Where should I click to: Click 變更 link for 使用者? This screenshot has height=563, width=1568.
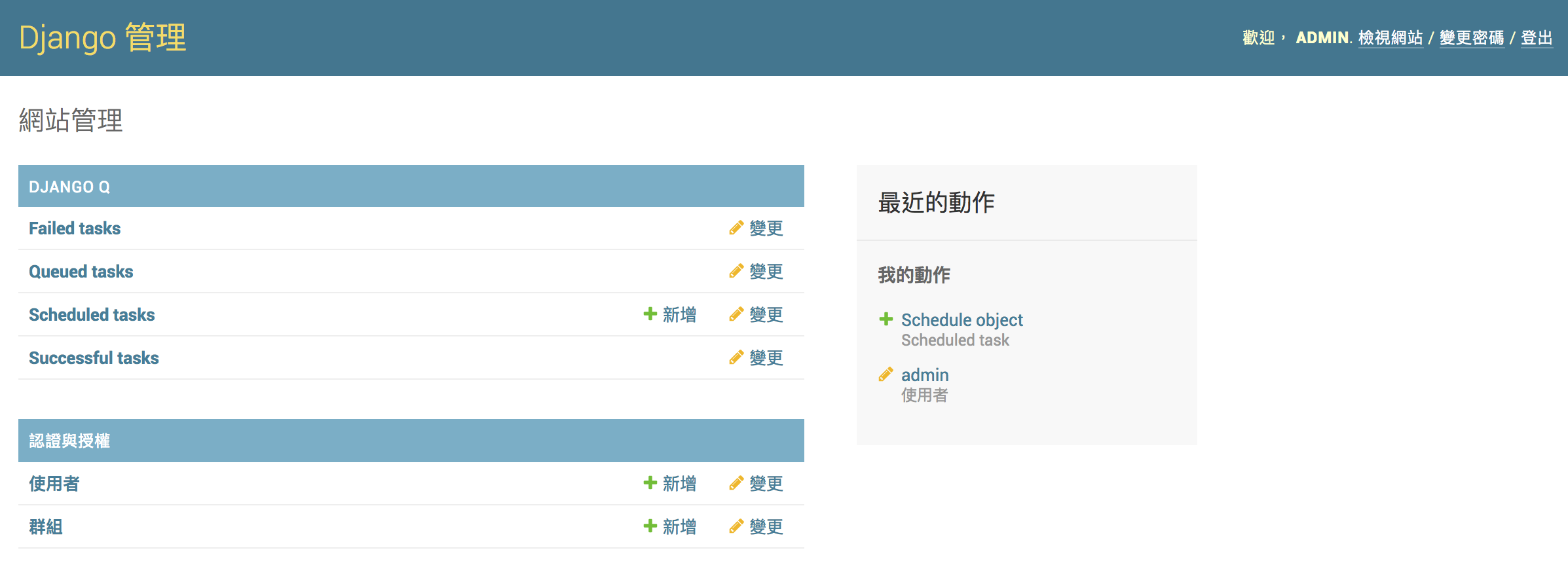[x=766, y=484]
